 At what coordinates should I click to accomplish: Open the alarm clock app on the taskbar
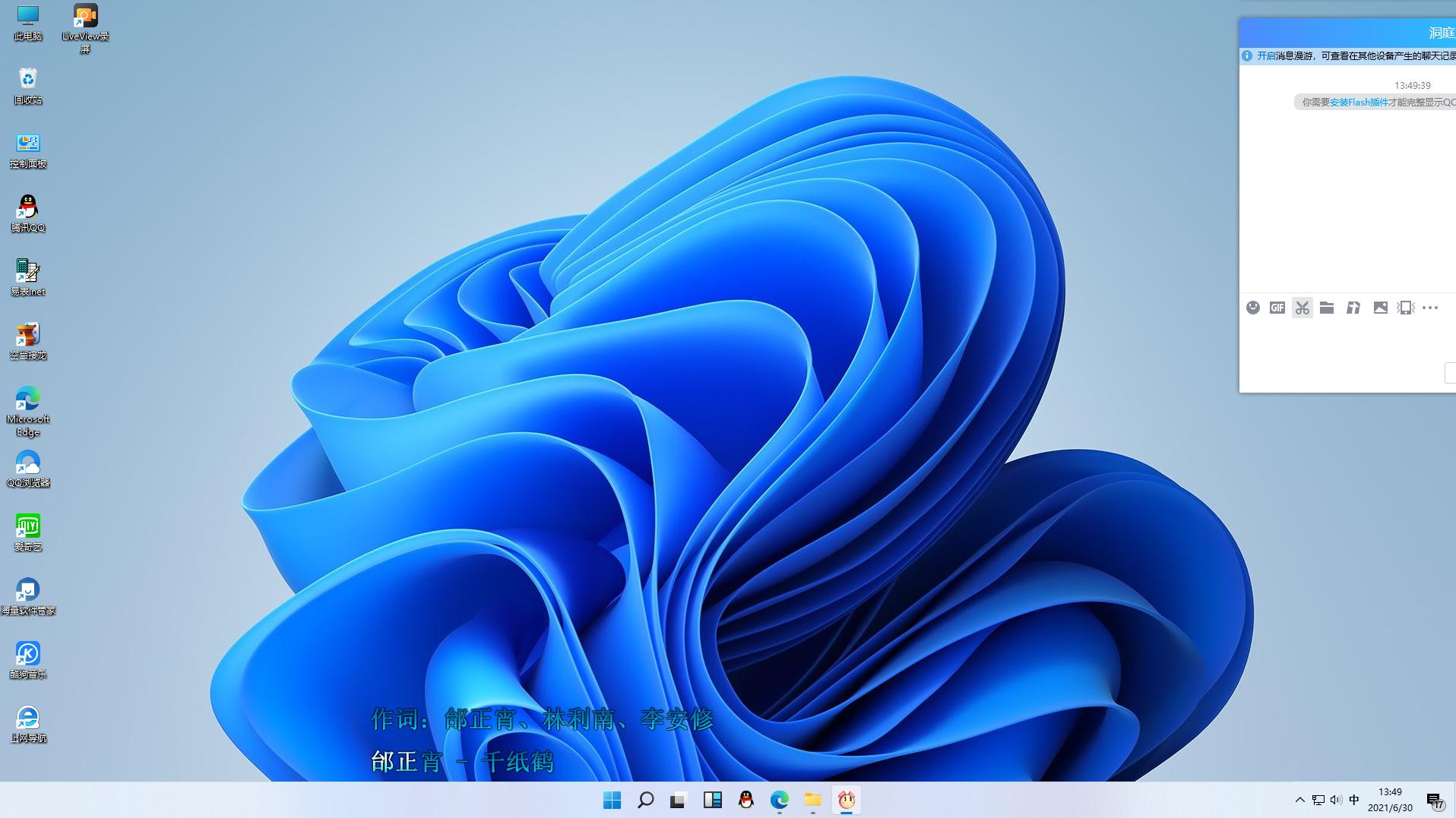pos(847,800)
